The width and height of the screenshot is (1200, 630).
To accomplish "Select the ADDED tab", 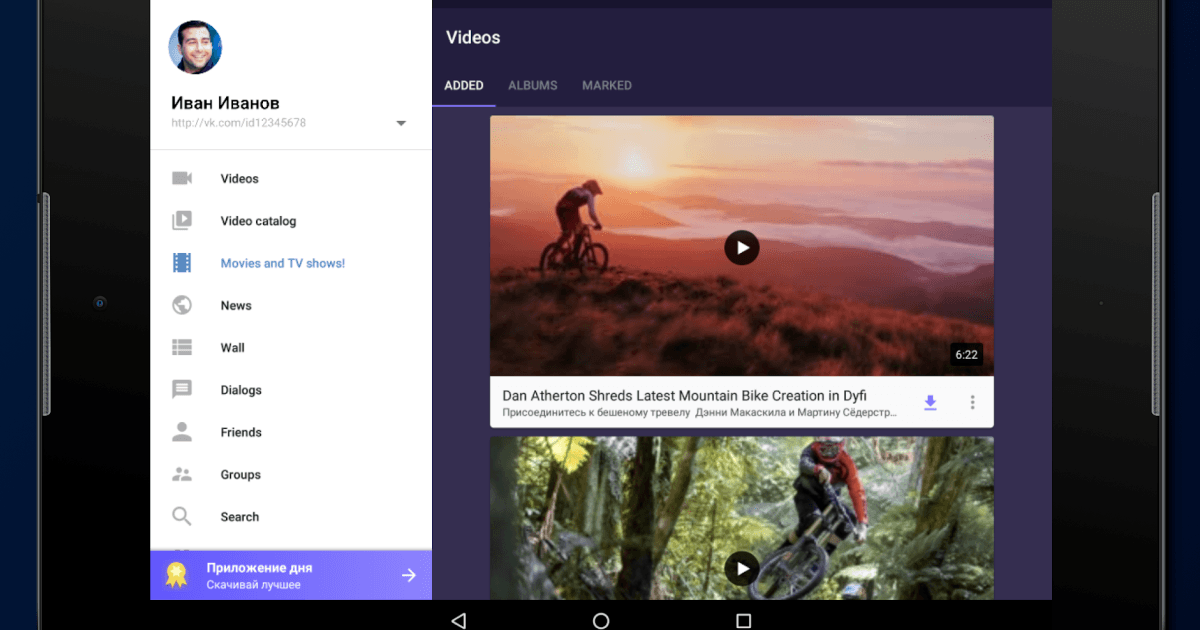I will [463, 85].
